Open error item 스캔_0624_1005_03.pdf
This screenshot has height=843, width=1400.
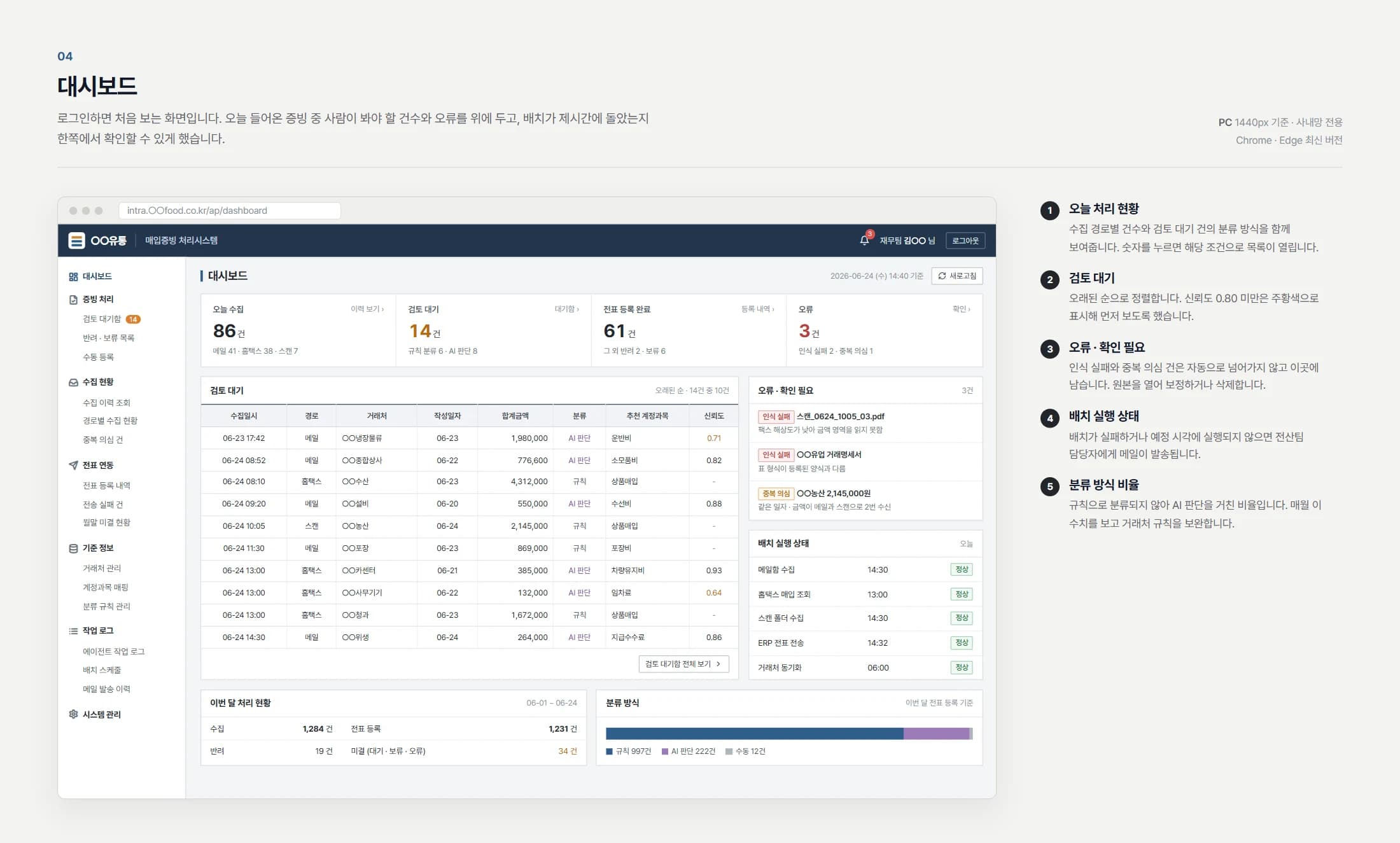tap(865, 423)
